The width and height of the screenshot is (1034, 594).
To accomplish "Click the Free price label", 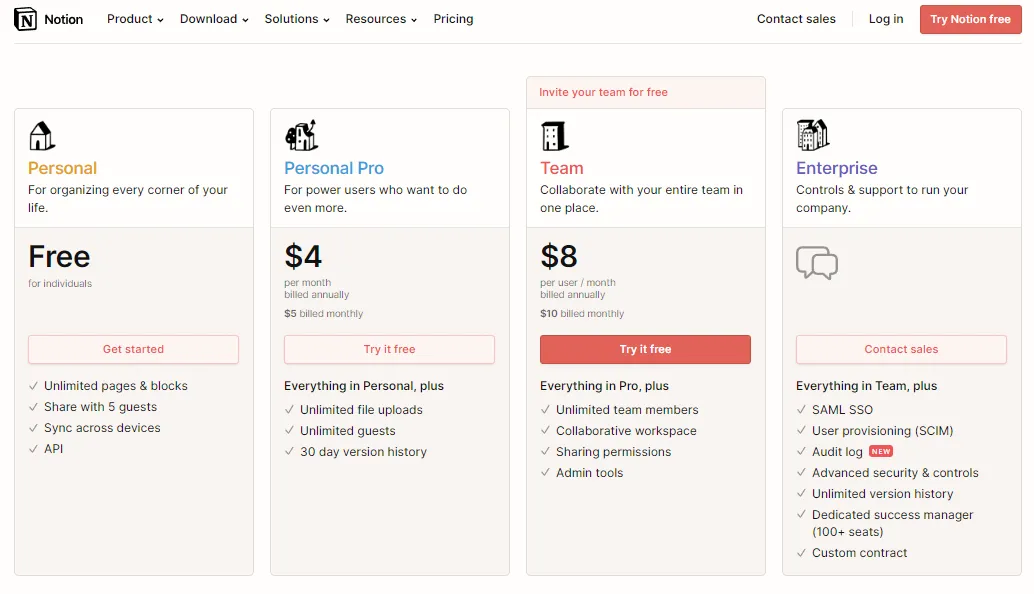I will click(59, 256).
